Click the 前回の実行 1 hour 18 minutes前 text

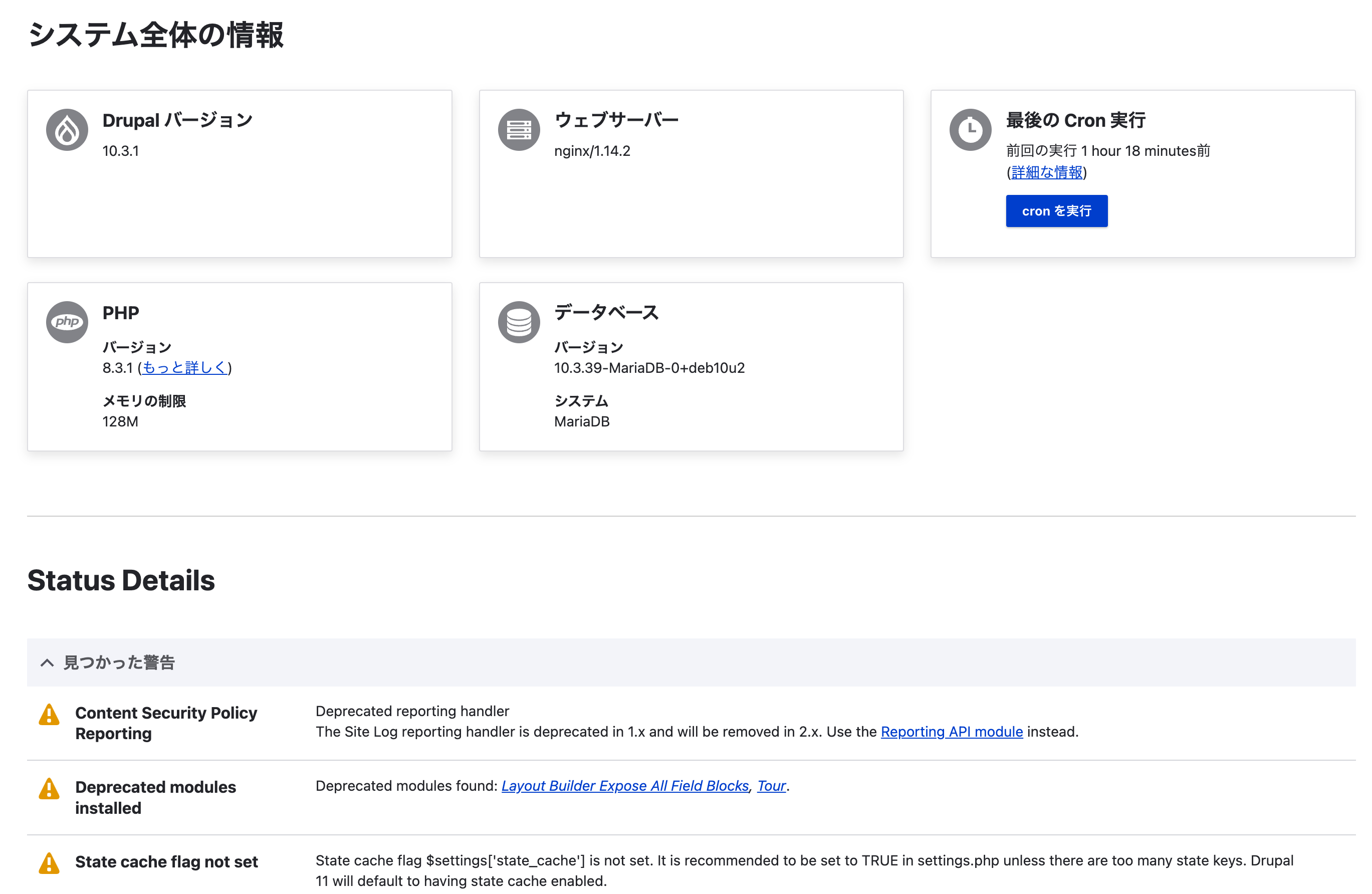1107,151
